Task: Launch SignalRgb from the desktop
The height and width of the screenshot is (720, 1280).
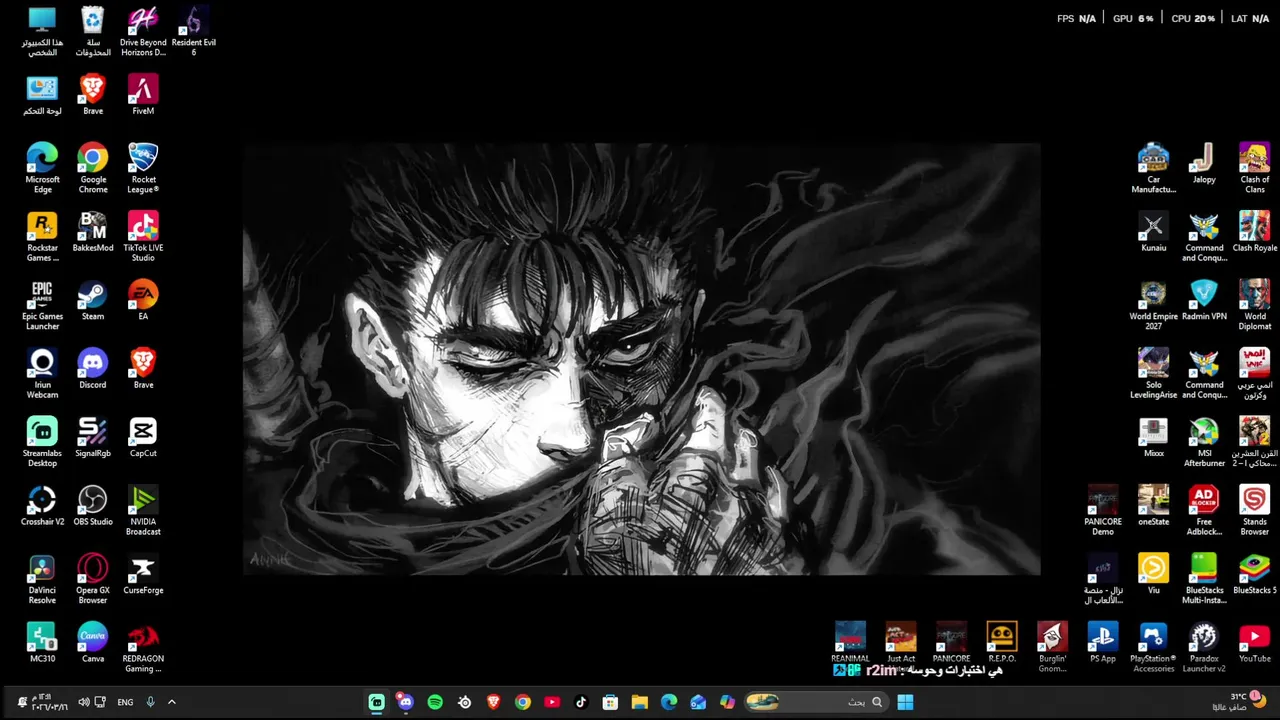Action: coord(93,437)
